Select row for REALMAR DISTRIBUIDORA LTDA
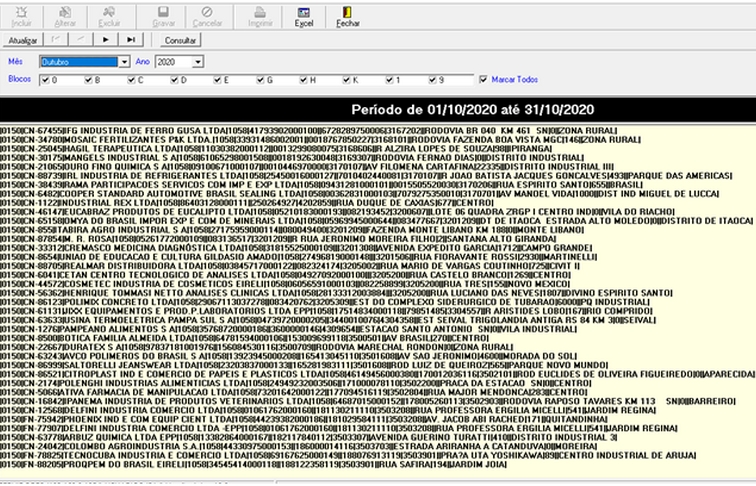The width and height of the screenshot is (756, 486). (290, 266)
